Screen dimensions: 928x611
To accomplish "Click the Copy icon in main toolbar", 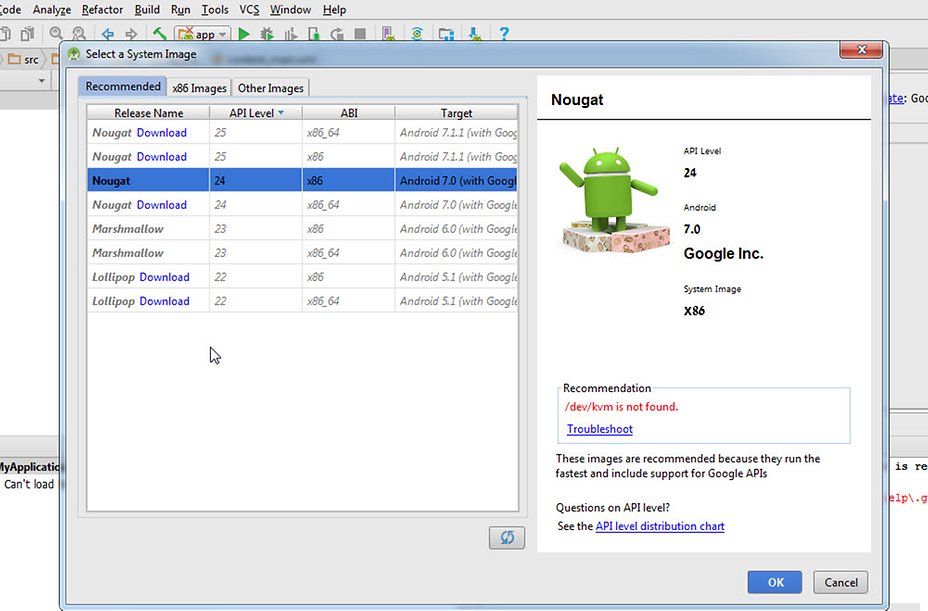I will pos(5,34).
